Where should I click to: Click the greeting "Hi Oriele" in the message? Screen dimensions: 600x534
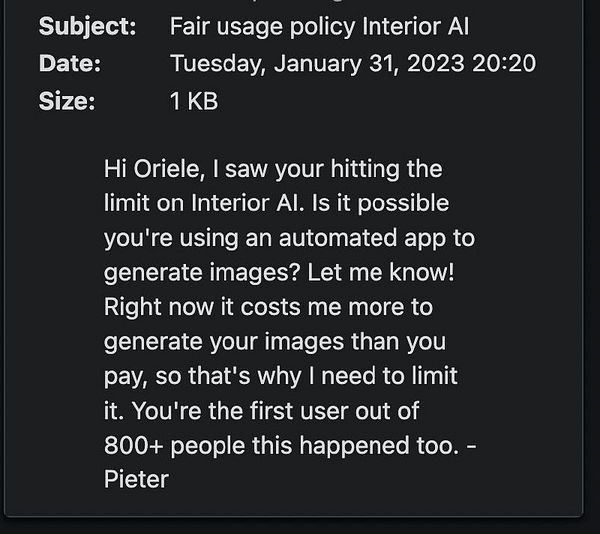click(x=149, y=169)
